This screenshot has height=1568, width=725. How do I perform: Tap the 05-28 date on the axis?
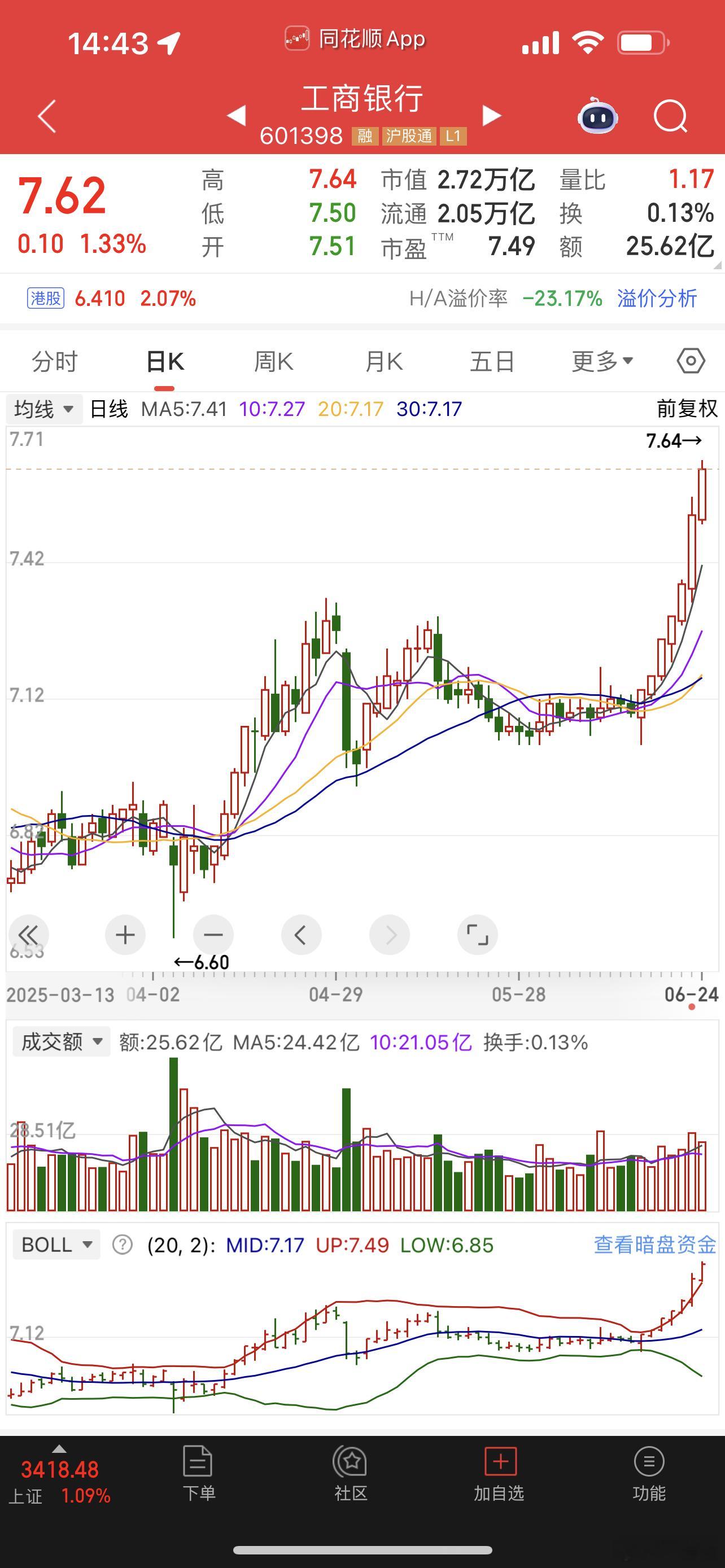pos(519,995)
